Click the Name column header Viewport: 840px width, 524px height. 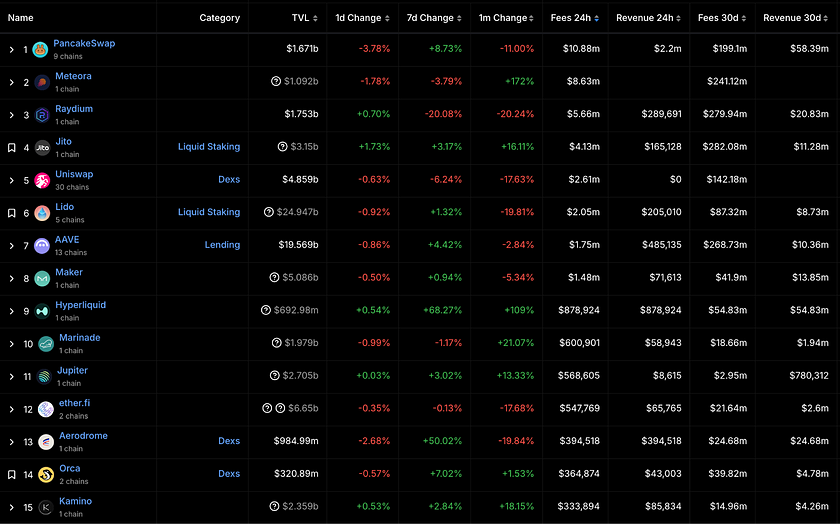click(20, 18)
